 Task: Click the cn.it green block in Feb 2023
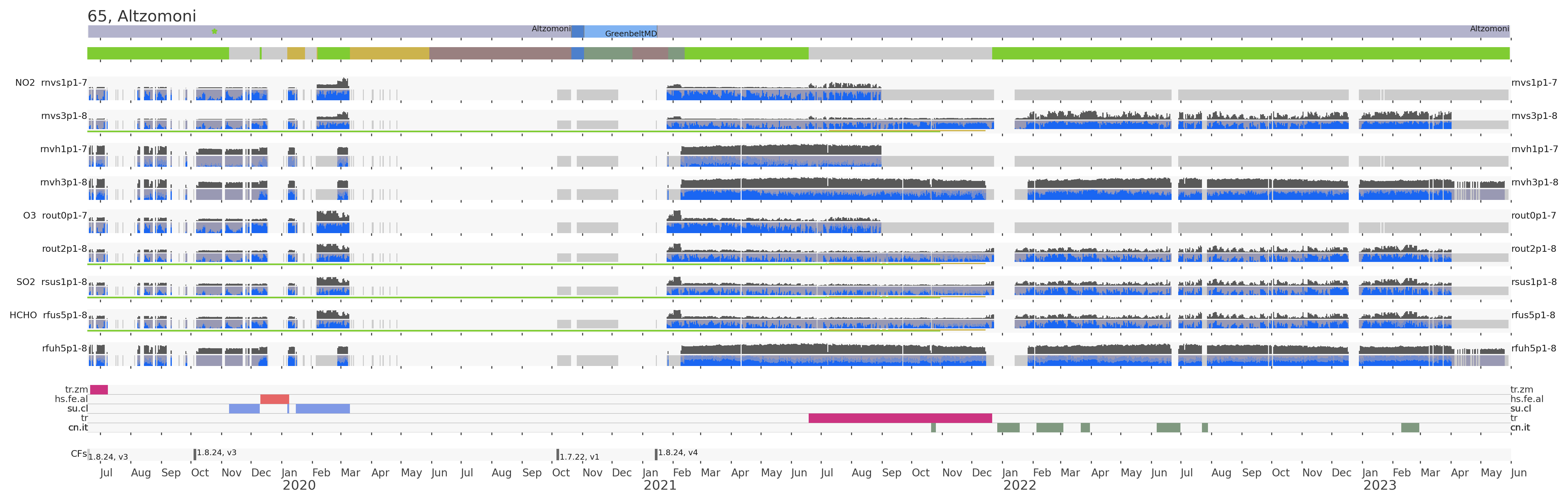[1410, 428]
